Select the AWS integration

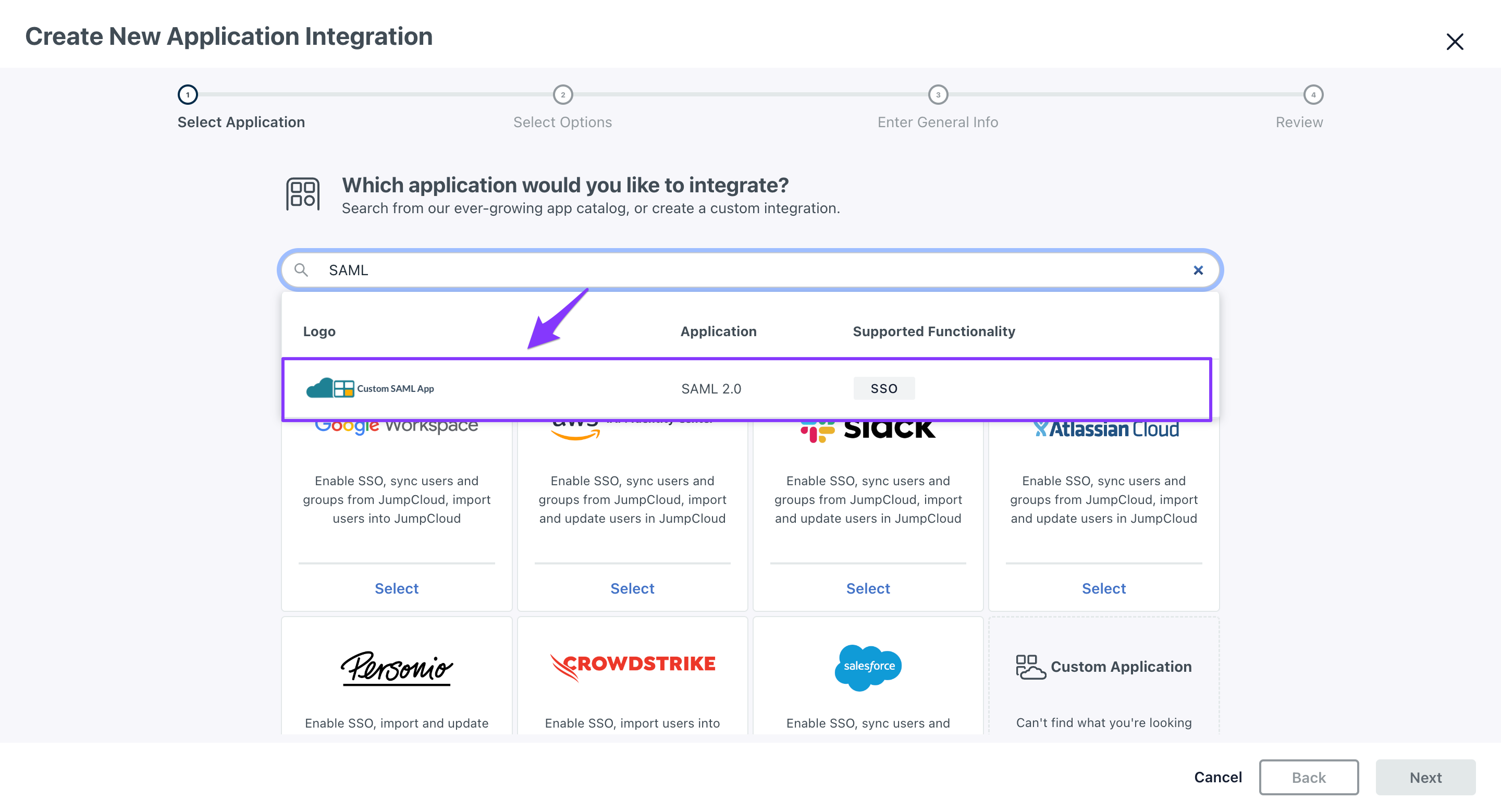coord(632,588)
